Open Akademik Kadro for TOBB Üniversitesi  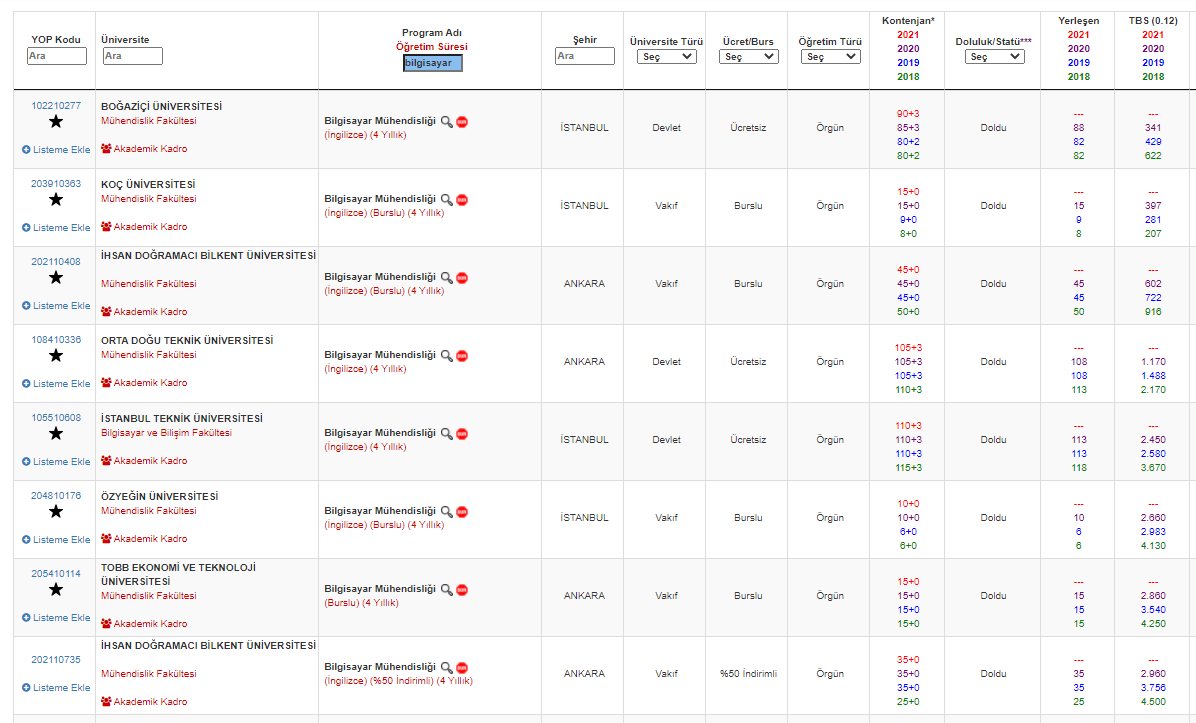(144, 623)
